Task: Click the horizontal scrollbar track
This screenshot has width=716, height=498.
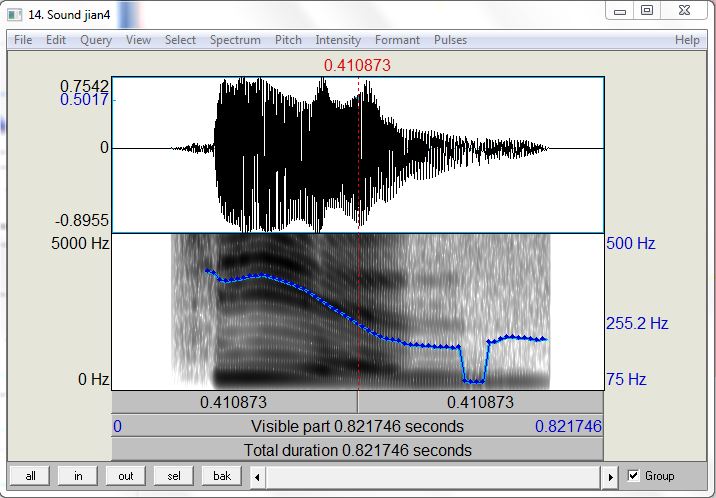Action: click(x=433, y=477)
